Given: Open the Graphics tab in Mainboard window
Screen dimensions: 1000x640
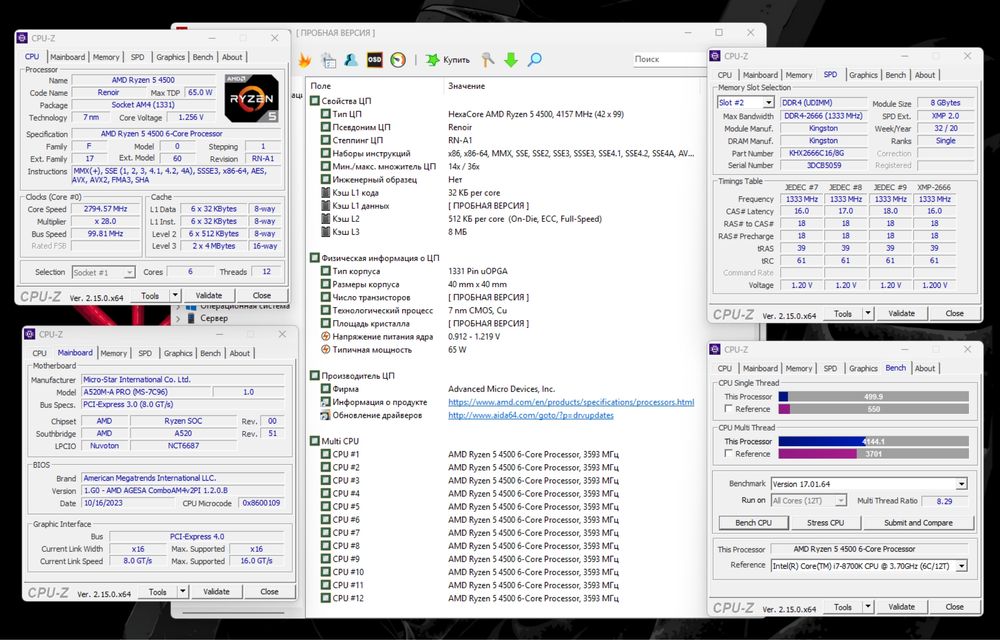Looking at the screenshot, I should 178,353.
